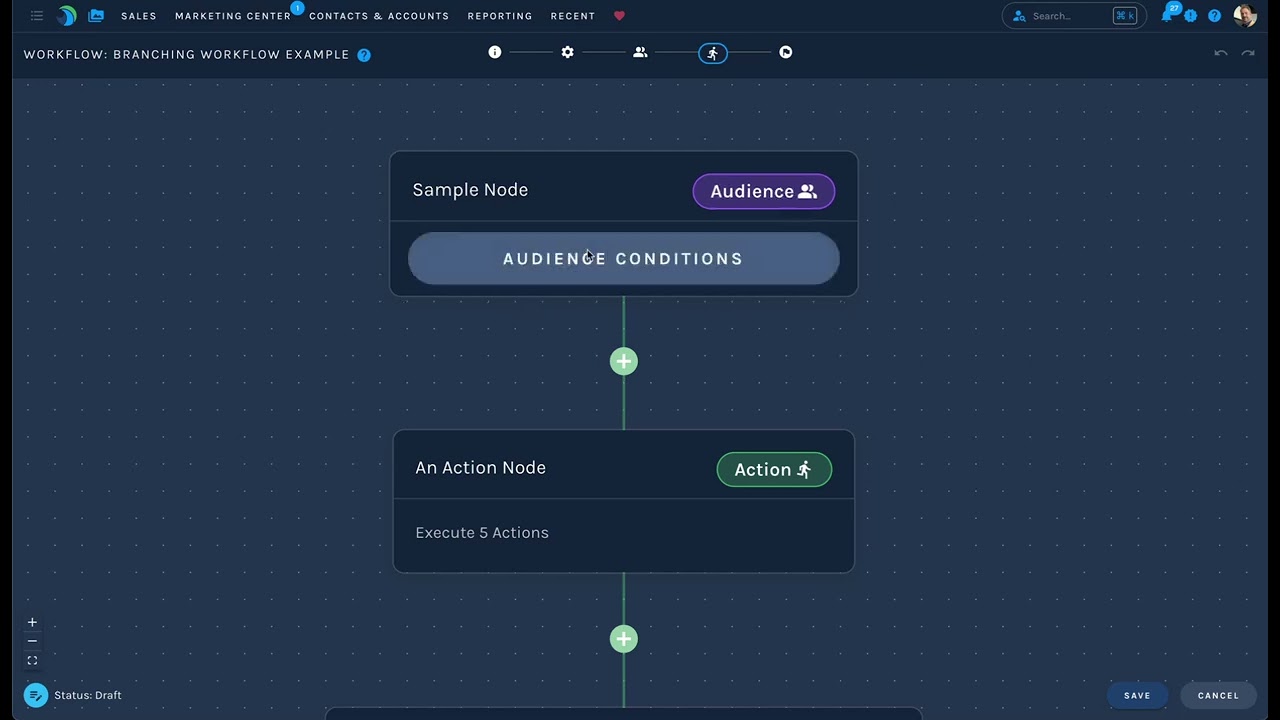Open the alert badge icon
The image size is (1280, 720).
click(x=1190, y=16)
